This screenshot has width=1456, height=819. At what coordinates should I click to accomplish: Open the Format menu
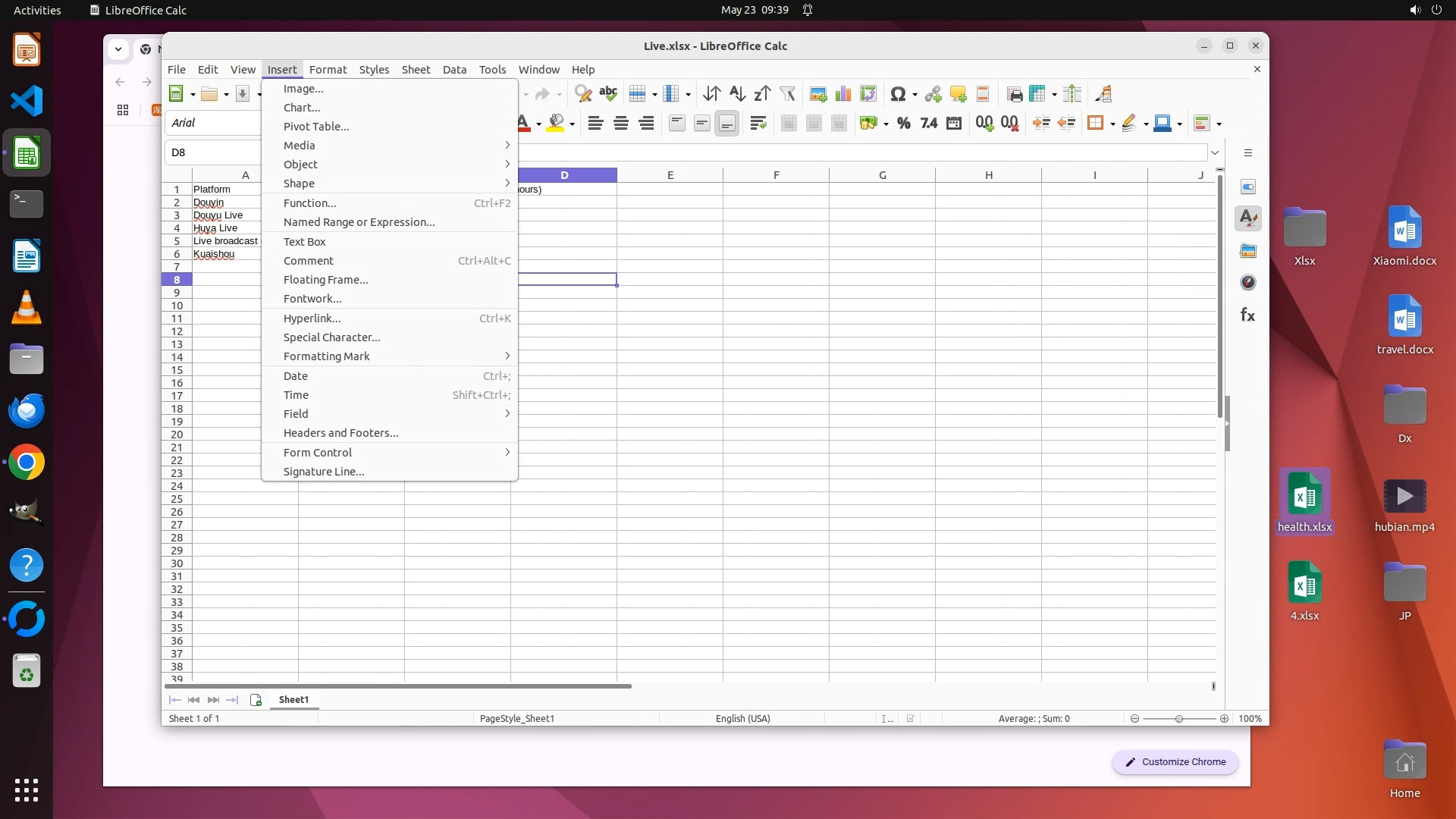pos(328,70)
